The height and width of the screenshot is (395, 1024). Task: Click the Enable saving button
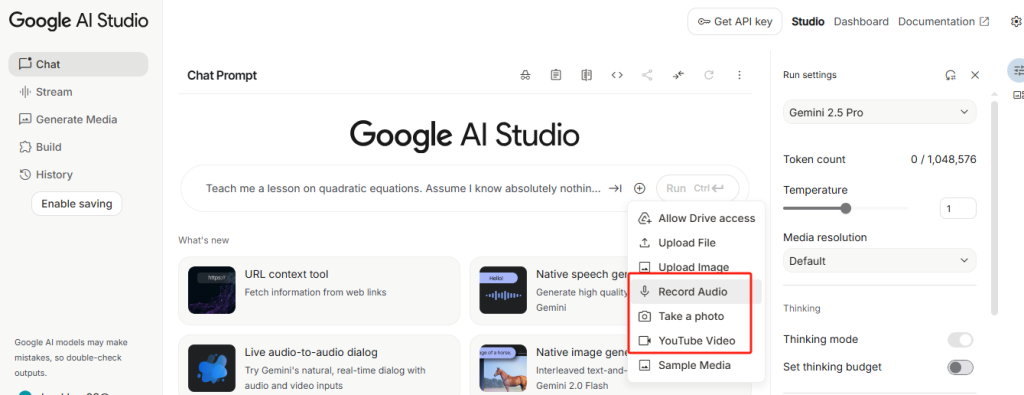pyautogui.click(x=76, y=204)
